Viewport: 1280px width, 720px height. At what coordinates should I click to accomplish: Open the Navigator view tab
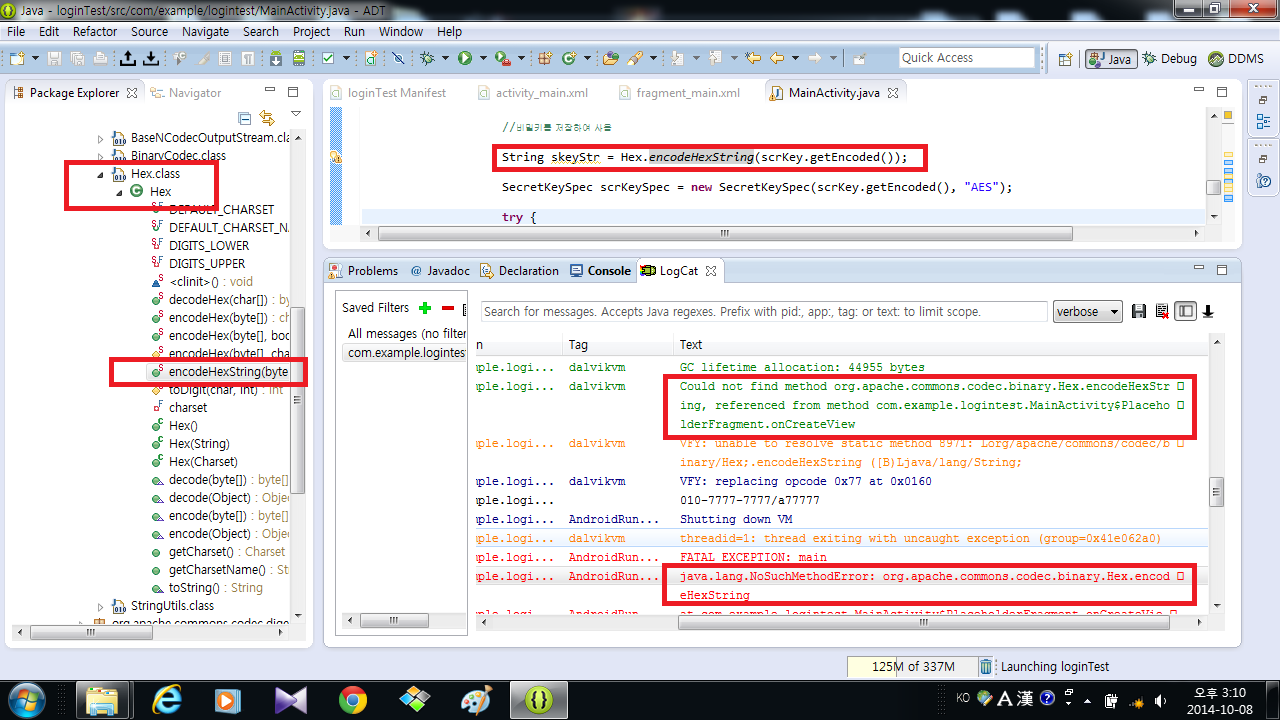point(185,93)
